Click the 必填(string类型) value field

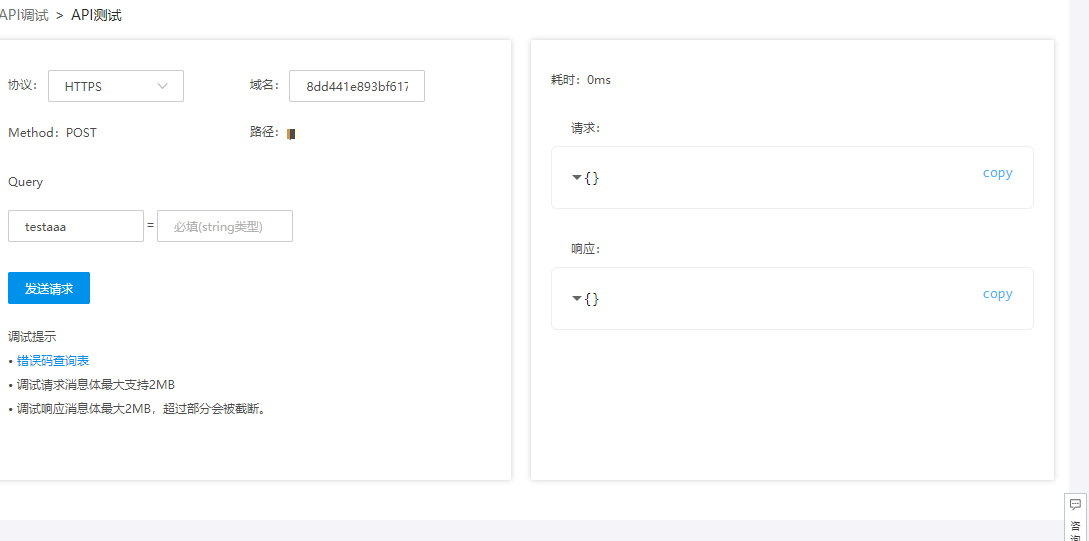pyautogui.click(x=225, y=226)
